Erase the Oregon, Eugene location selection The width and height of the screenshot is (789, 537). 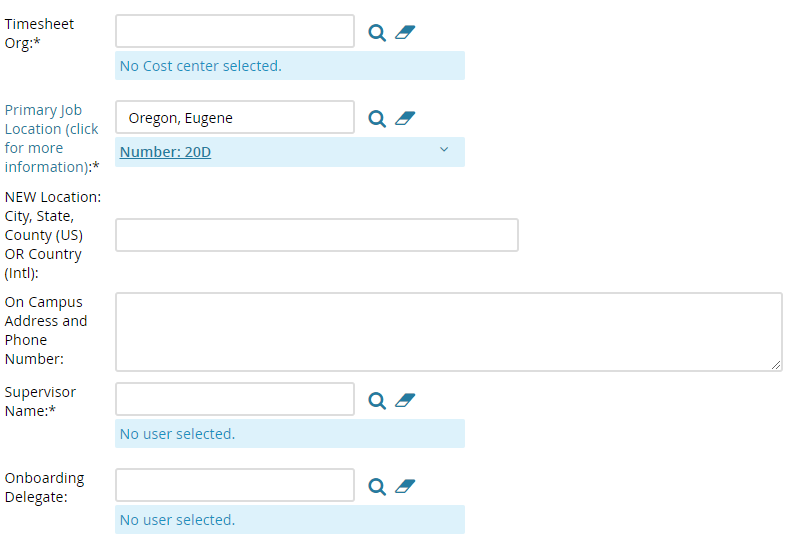[x=405, y=119]
